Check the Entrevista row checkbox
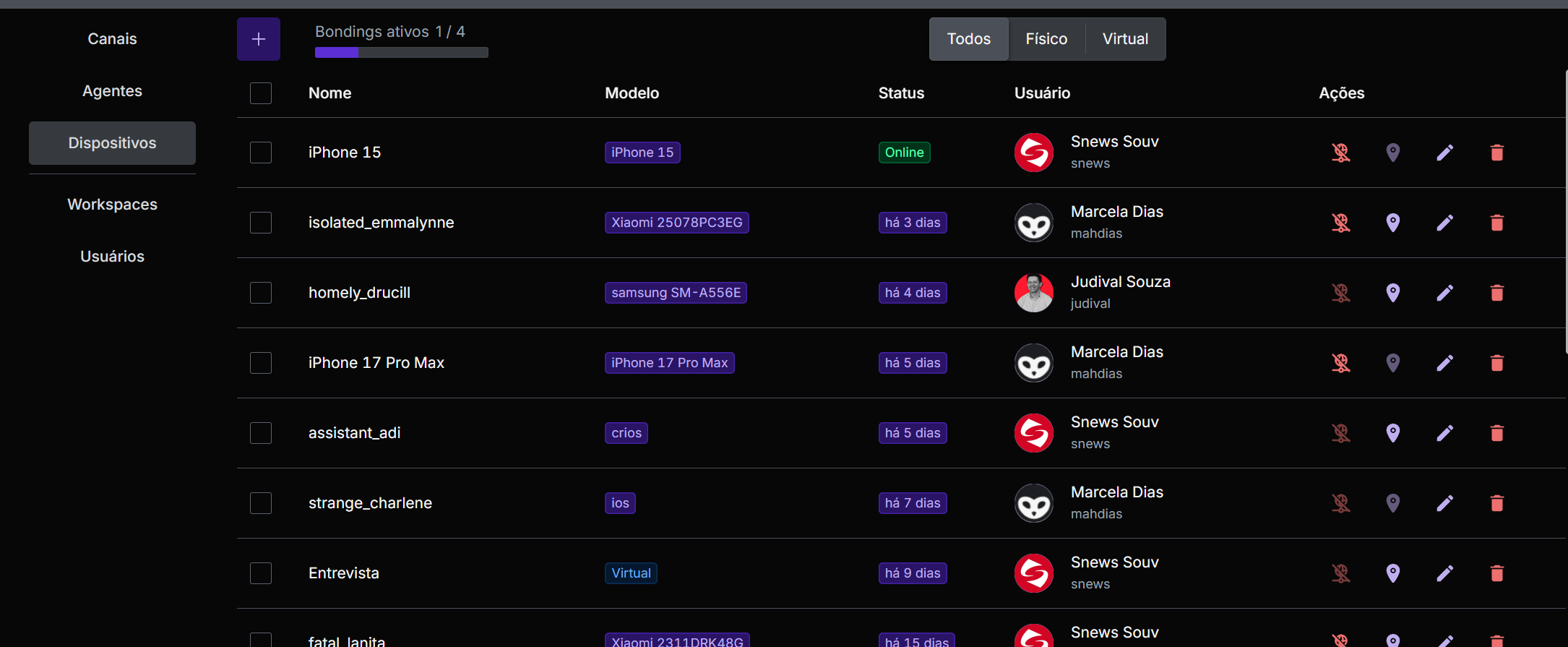The height and width of the screenshot is (647, 1568). [261, 573]
